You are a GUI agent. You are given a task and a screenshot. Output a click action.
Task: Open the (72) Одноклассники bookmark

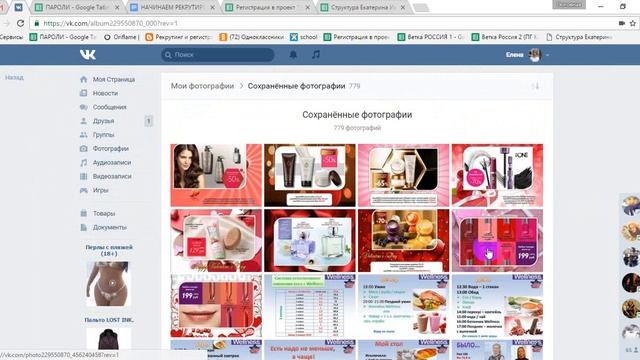(251, 37)
